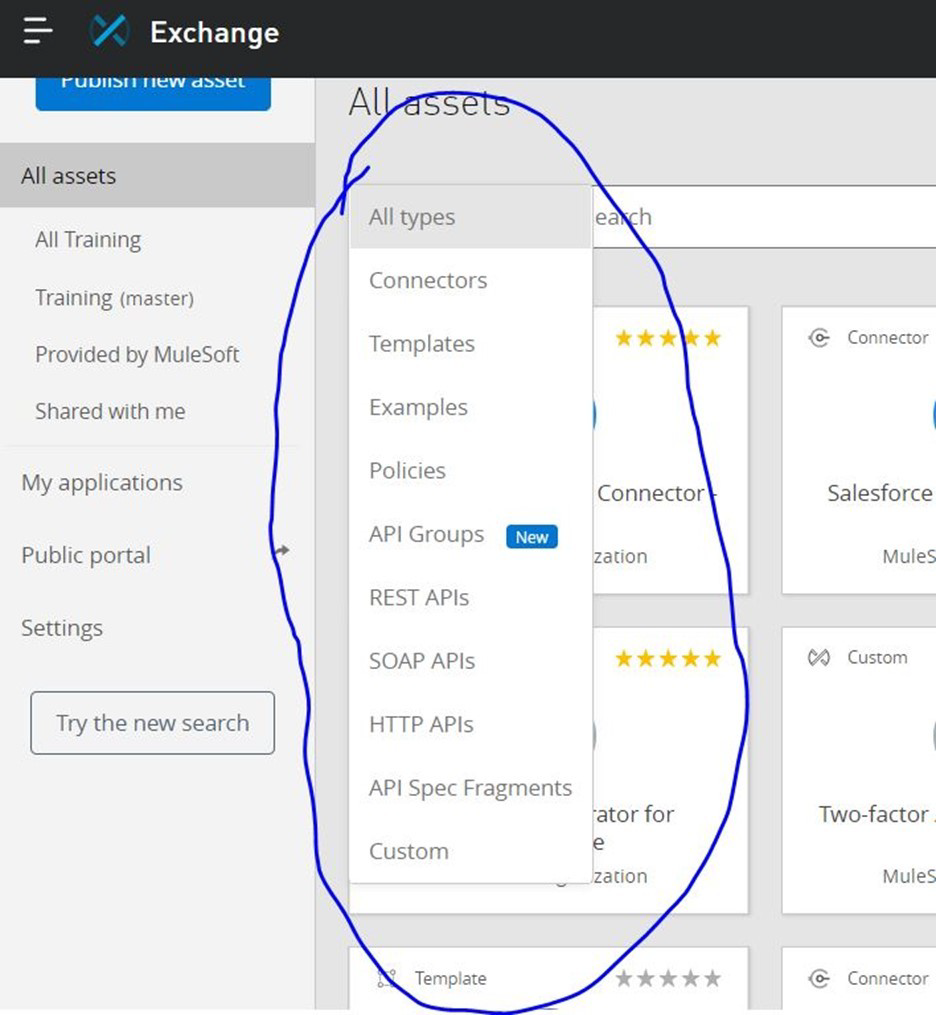Choose API Spec Fragments option
Viewport: 936px width, 1015px height.
(470, 788)
